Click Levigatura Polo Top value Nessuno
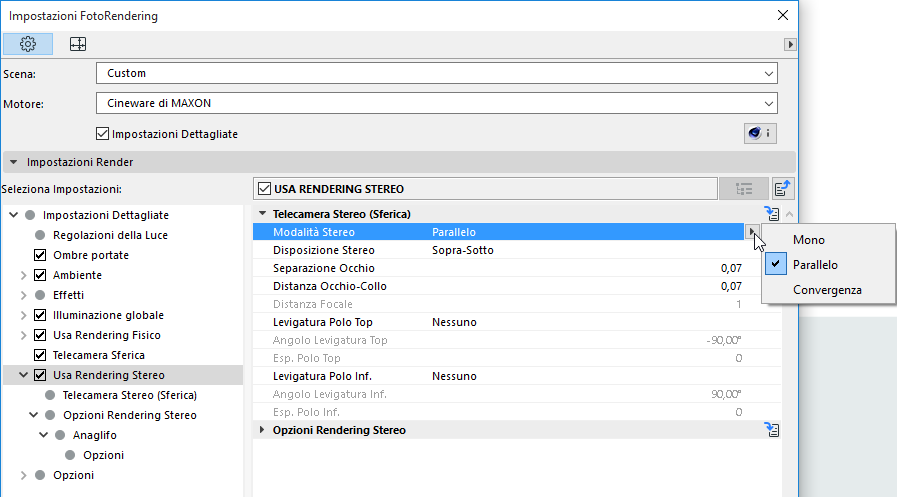The image size is (897, 497). pyautogui.click(x=454, y=322)
